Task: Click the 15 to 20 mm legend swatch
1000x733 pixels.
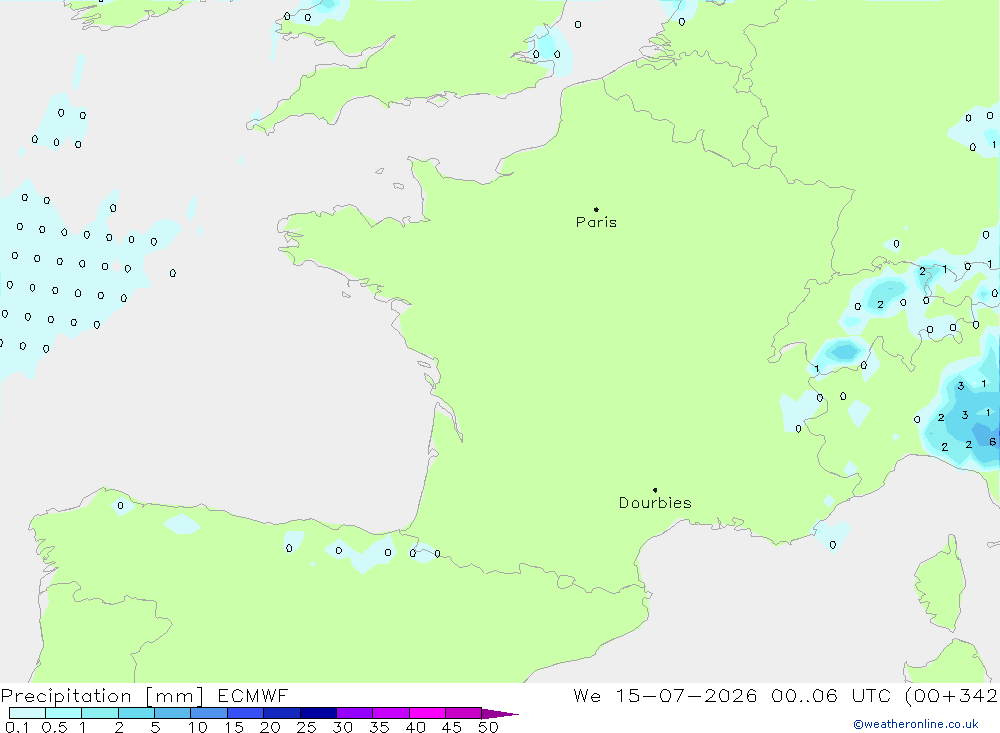Action: [x=246, y=713]
